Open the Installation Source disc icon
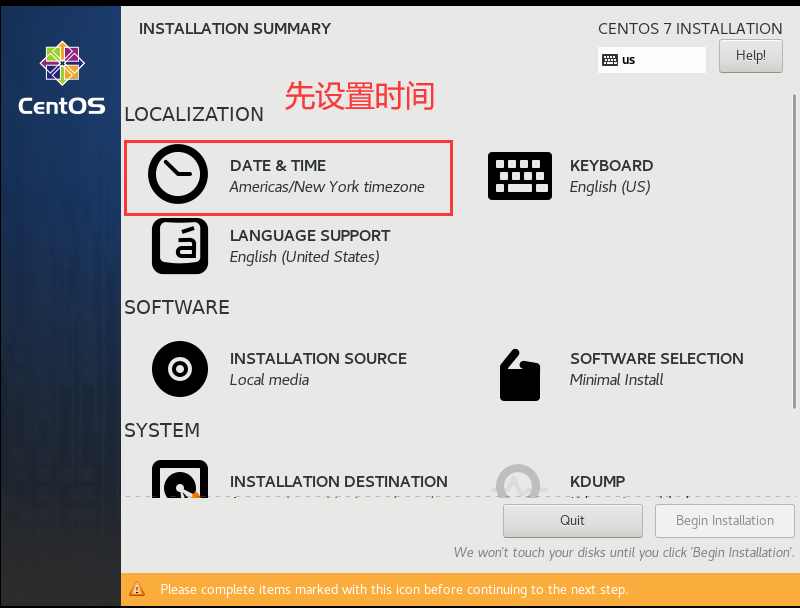800x608 pixels. (x=180, y=369)
